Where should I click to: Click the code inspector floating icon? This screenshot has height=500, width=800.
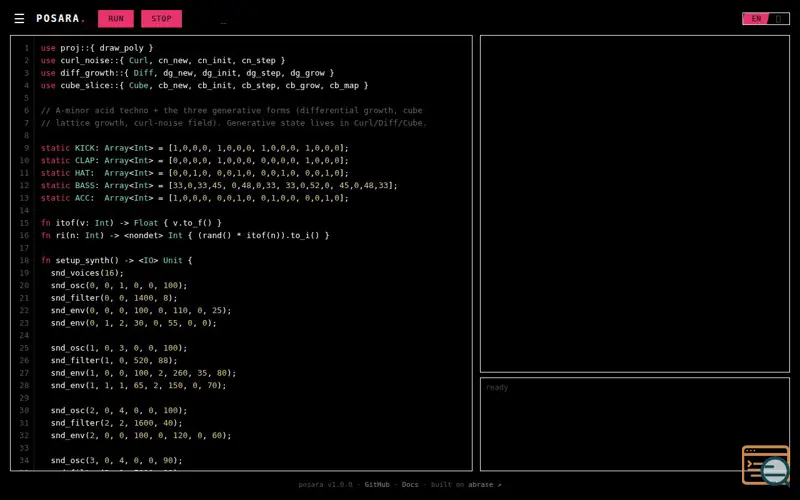pyautogui.click(x=766, y=465)
